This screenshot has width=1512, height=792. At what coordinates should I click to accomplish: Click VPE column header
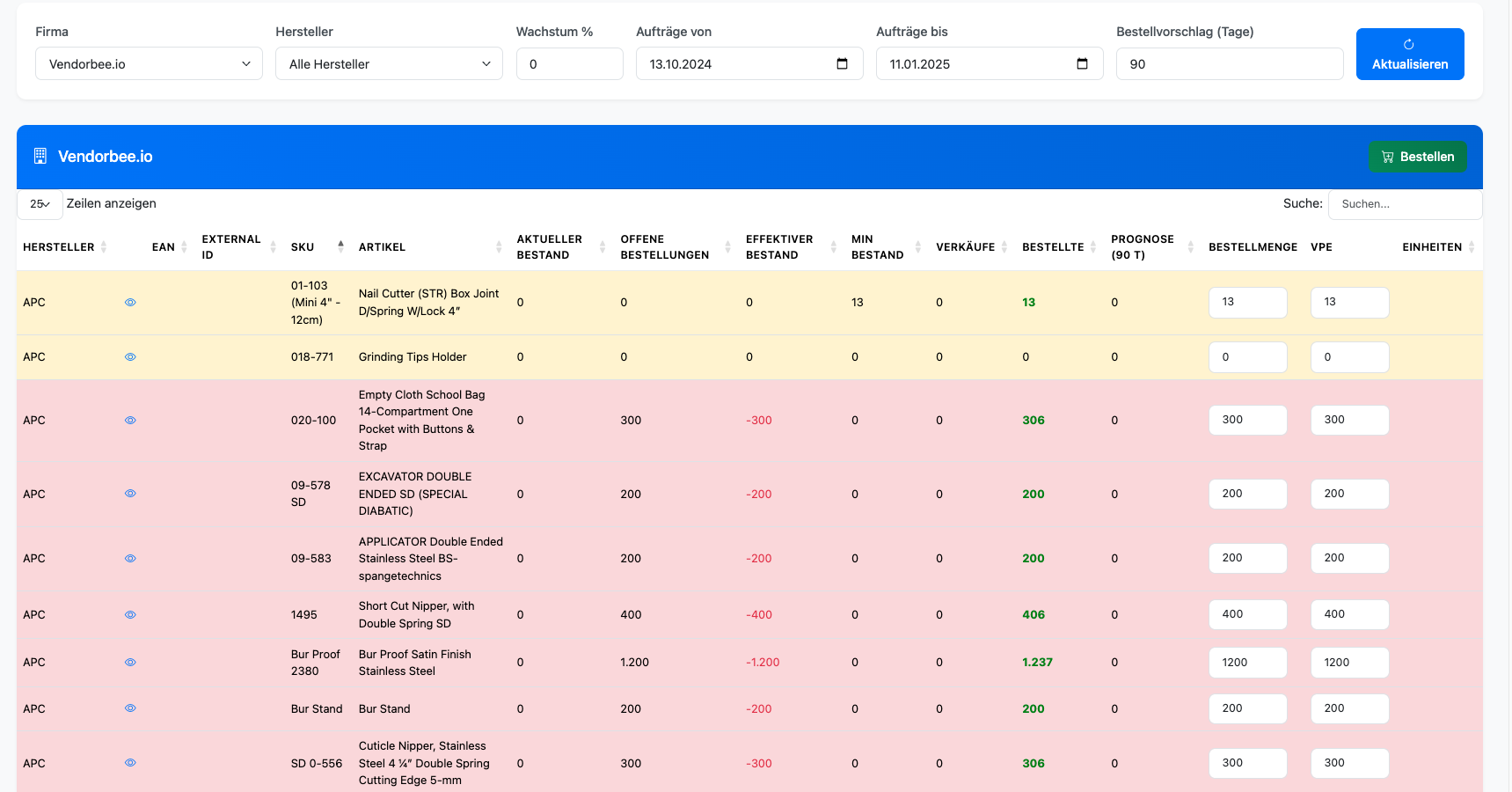[x=1321, y=247]
